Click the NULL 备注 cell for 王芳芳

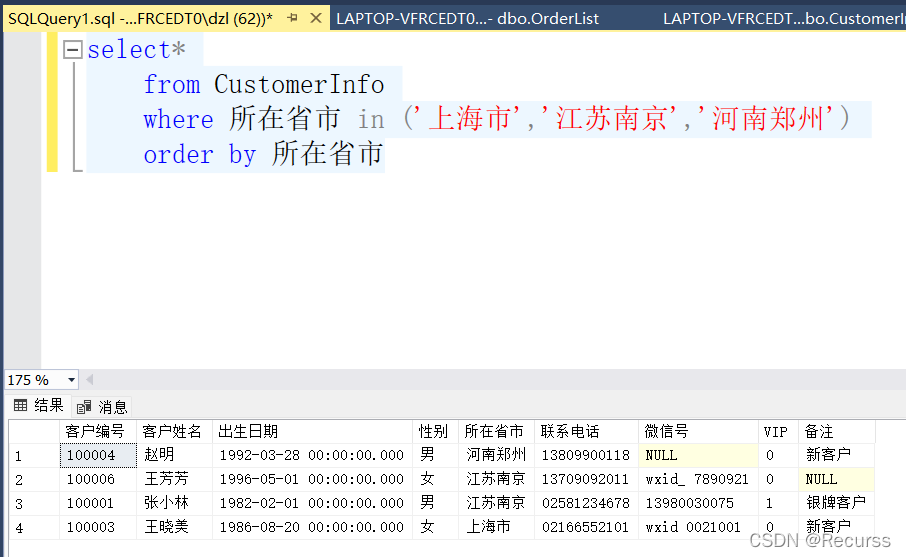tap(837, 479)
